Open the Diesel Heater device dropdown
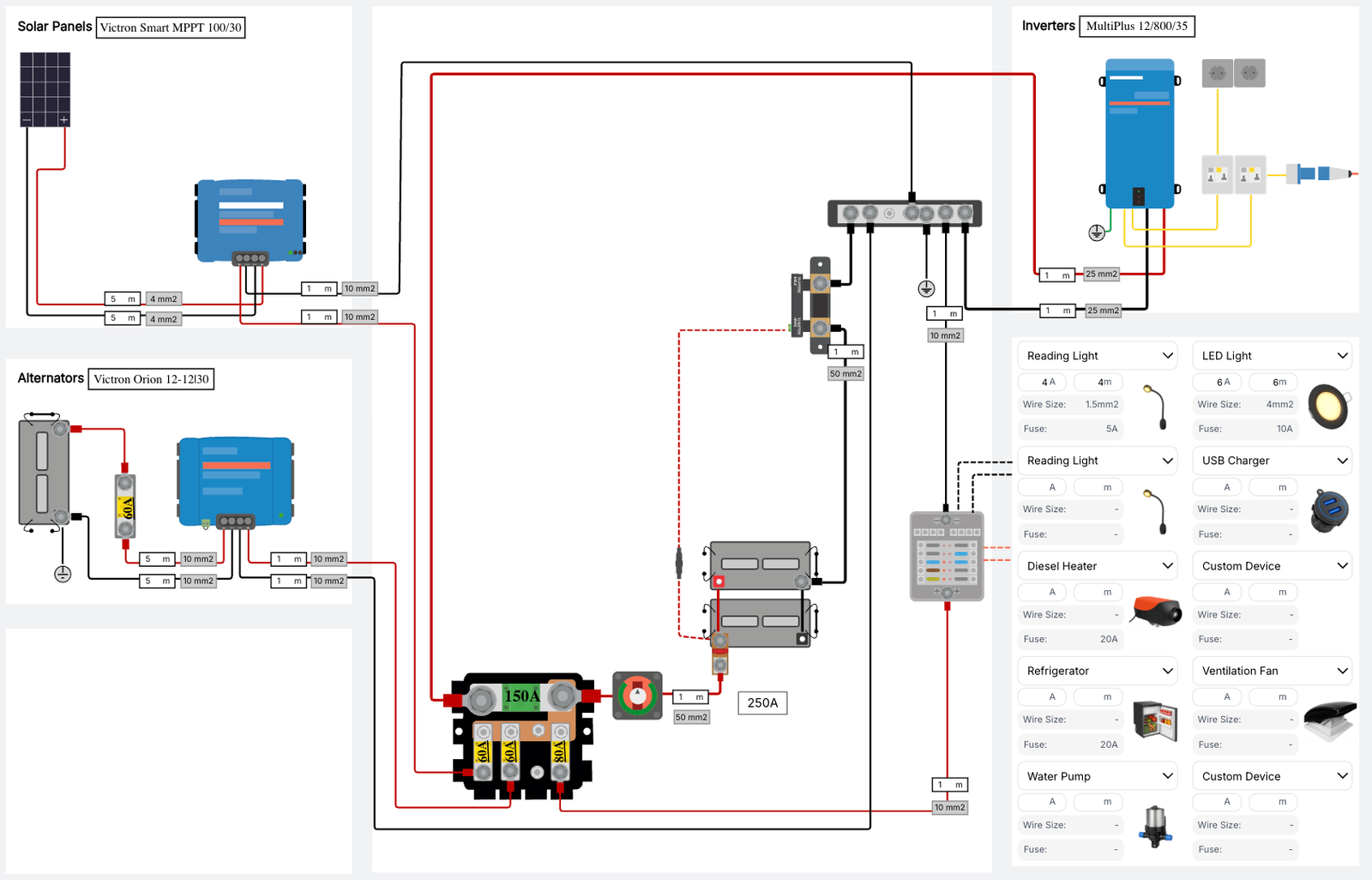Viewport: 1372px width, 880px height. tap(1098, 566)
